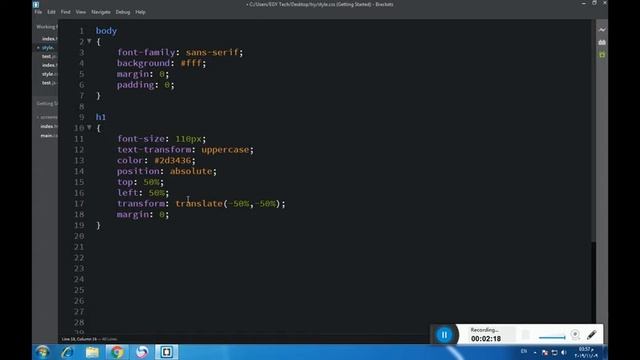Viewport: 640px width, 360px height.
Task: Open the Find menu
Action: point(65,12)
